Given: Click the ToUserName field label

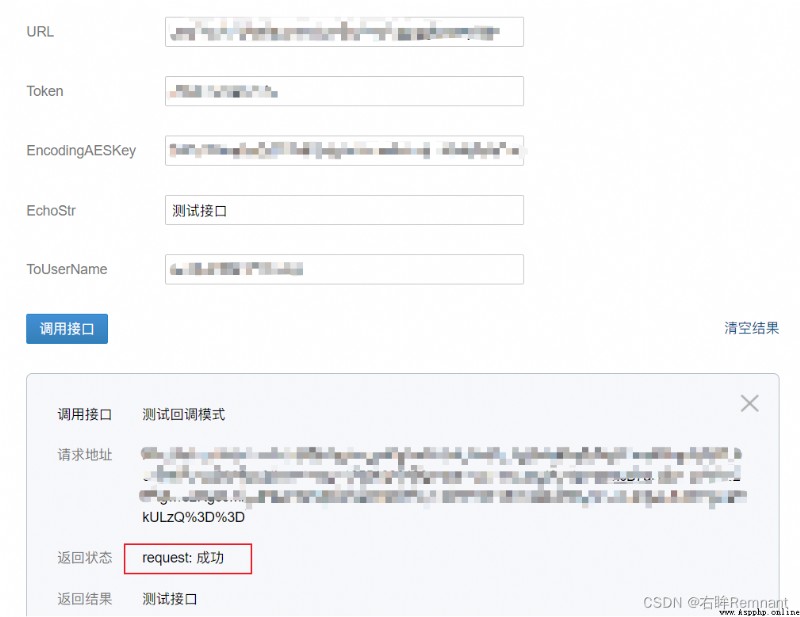Looking at the screenshot, I should click(x=67, y=269).
